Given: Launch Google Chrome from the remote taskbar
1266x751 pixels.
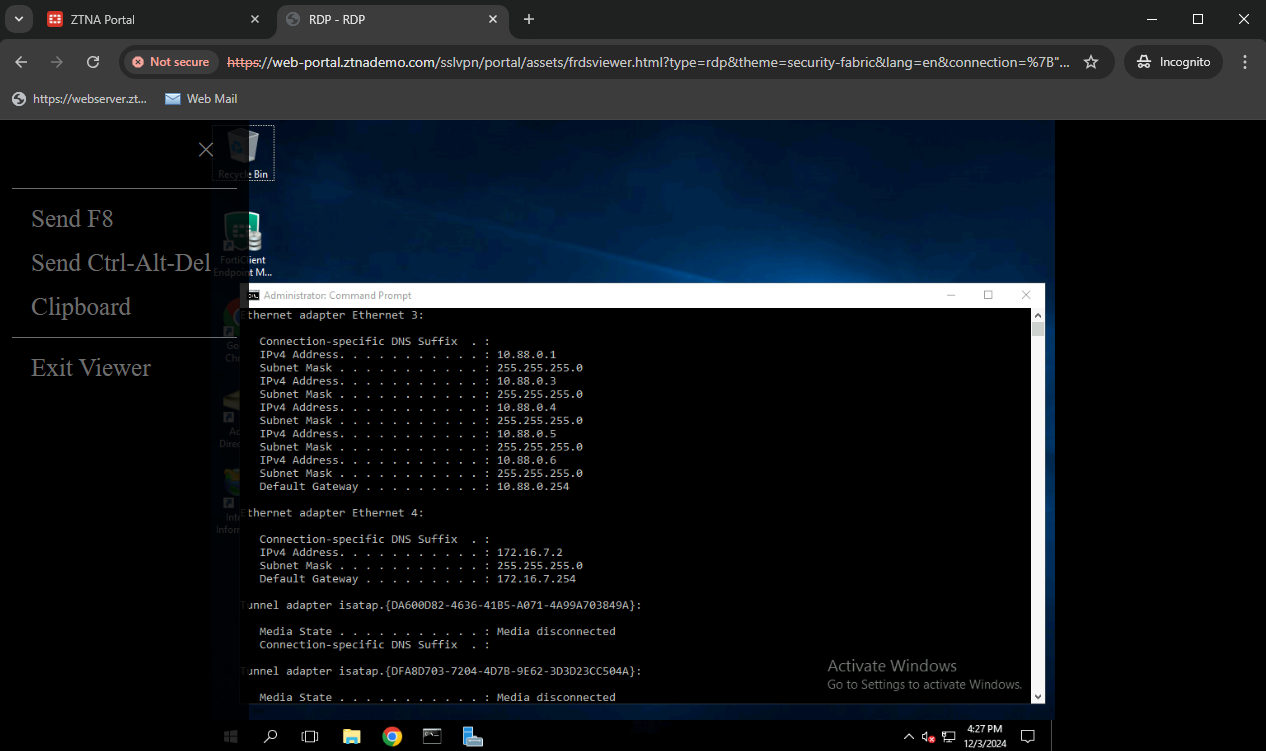Looking at the screenshot, I should [x=392, y=736].
